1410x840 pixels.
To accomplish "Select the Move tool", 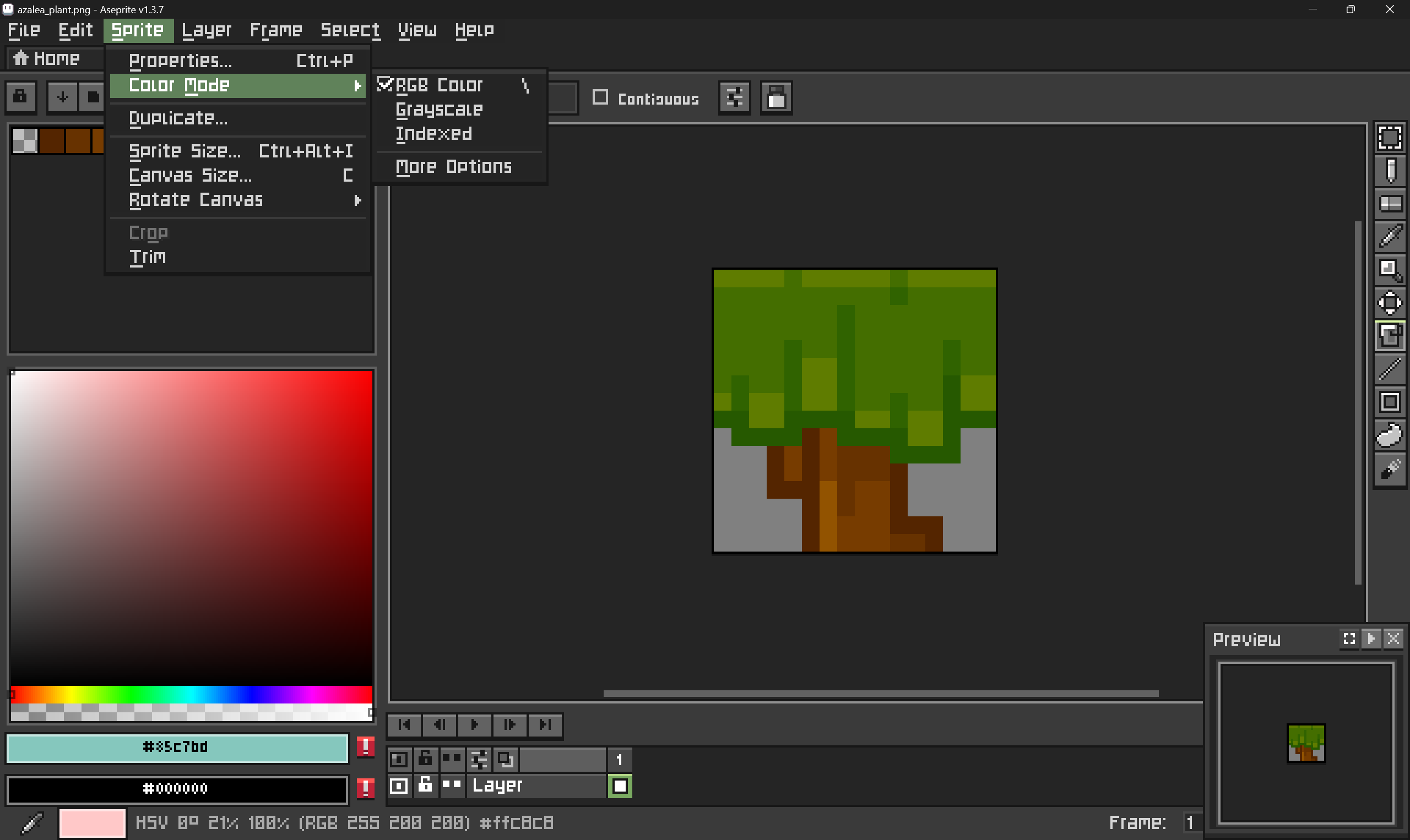I will (x=1390, y=303).
